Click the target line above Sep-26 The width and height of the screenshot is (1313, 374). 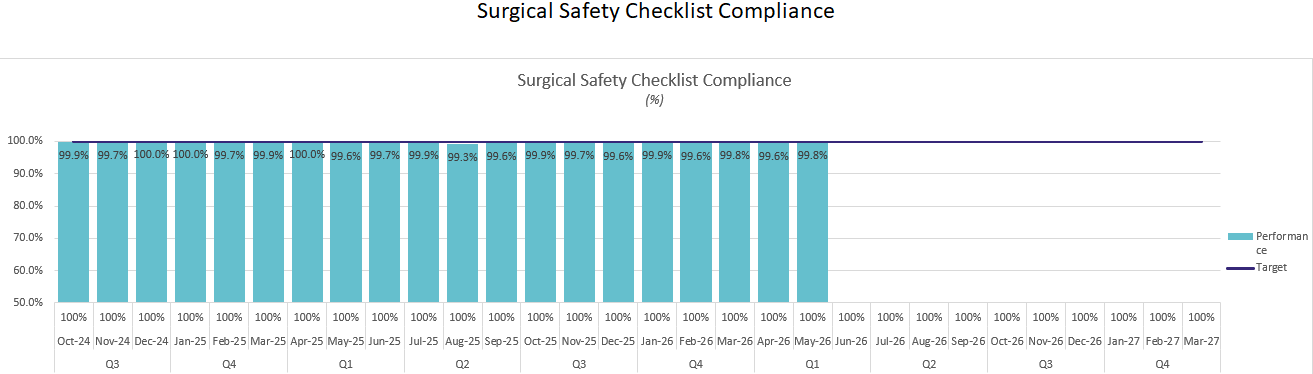pos(968,142)
